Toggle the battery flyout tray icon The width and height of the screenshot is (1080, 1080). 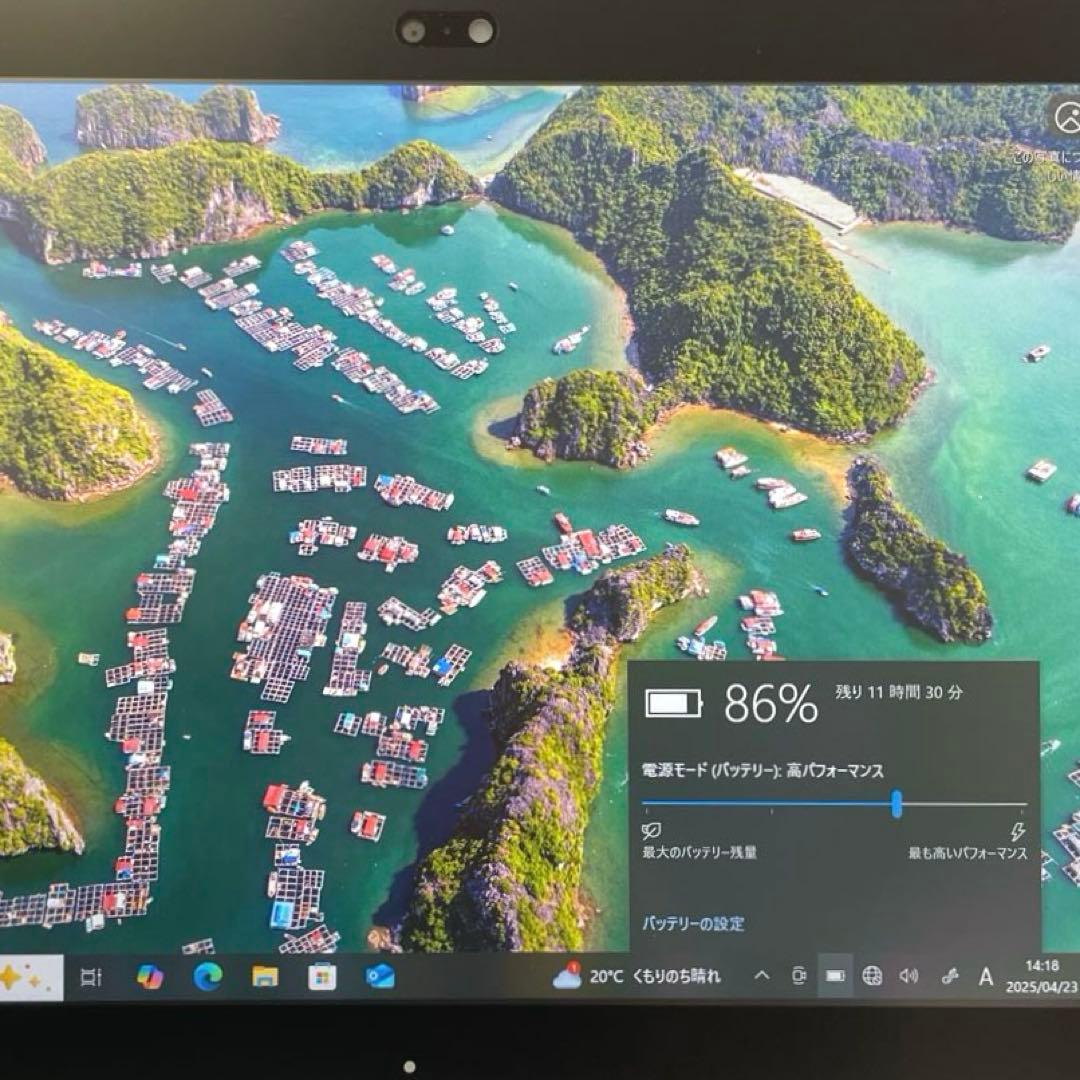click(x=835, y=976)
